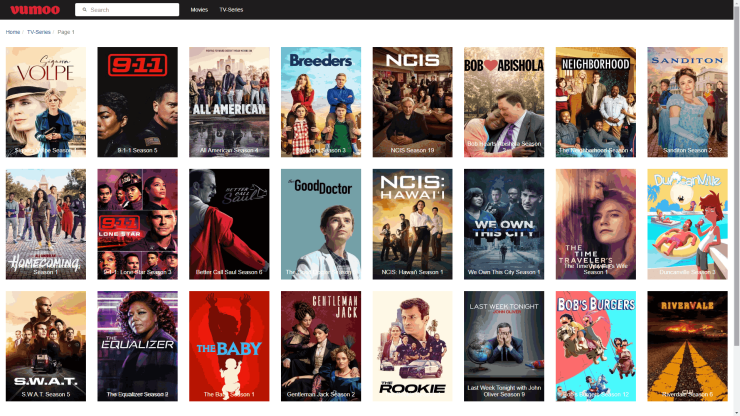Open Homecoming Season 1 poster

coord(46,224)
